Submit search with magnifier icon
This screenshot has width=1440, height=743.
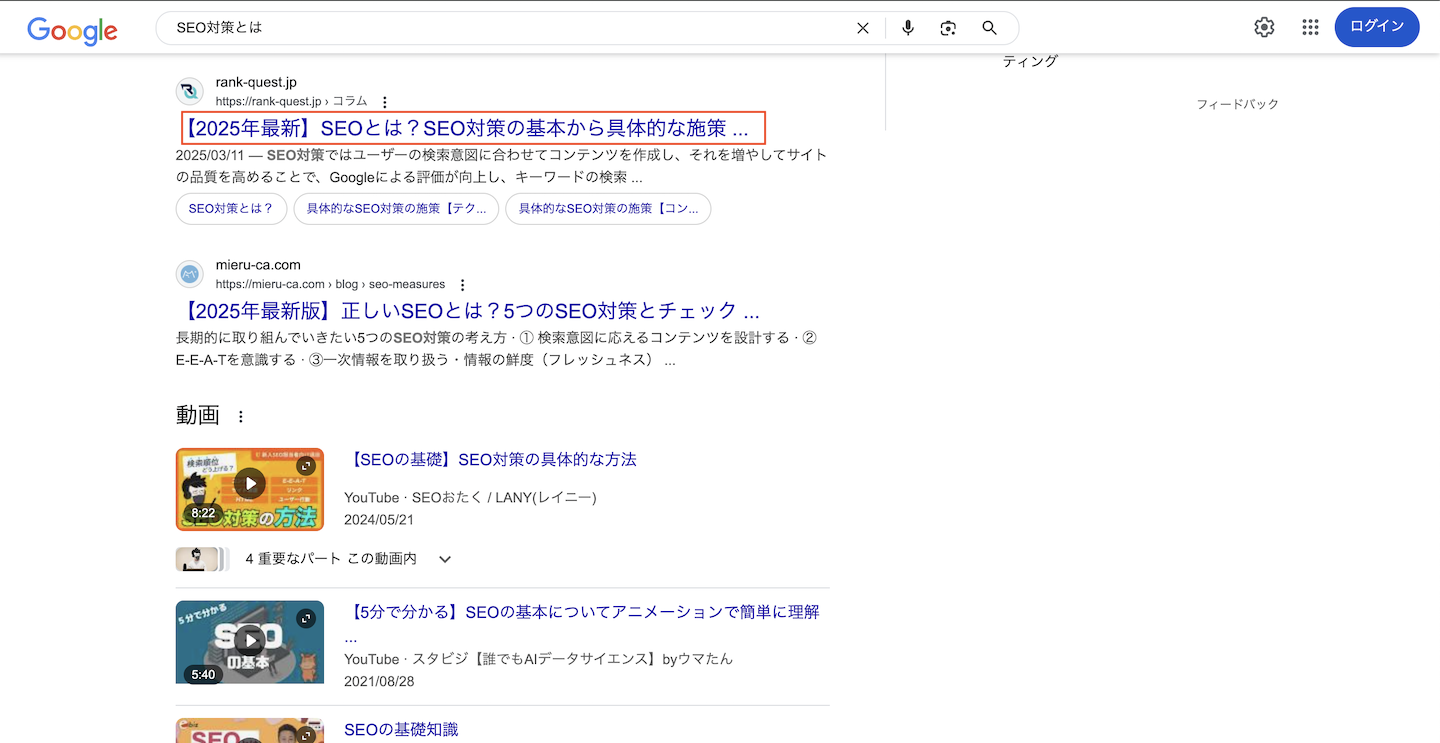pos(989,28)
